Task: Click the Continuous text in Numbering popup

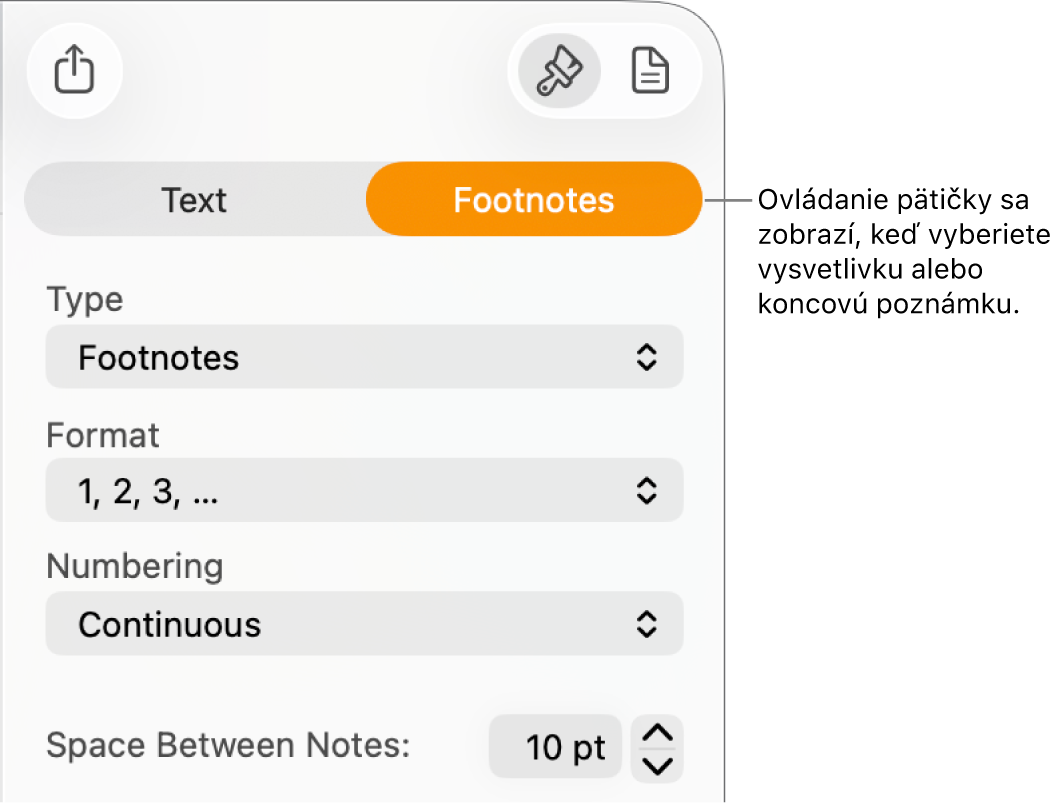Action: point(170,624)
